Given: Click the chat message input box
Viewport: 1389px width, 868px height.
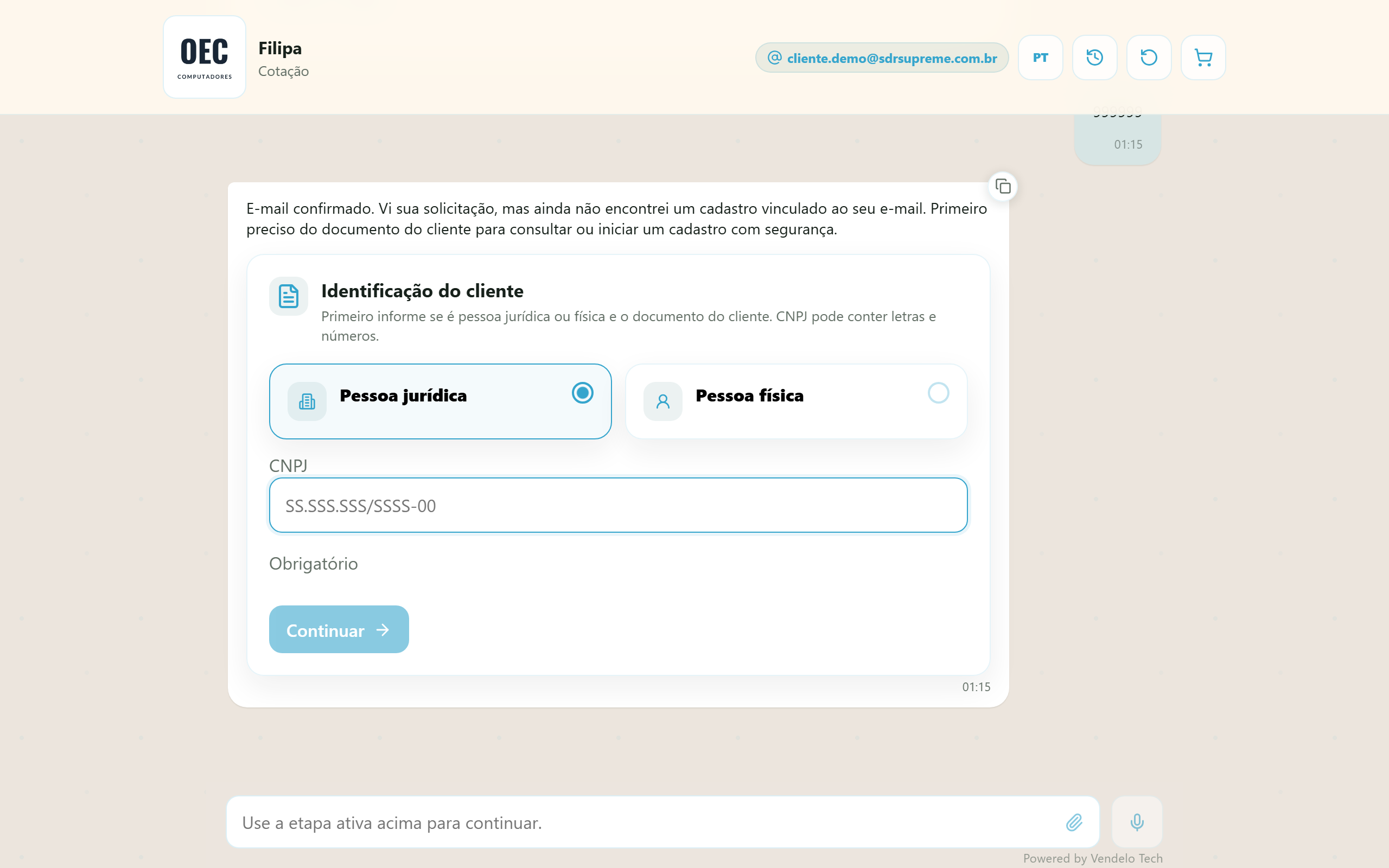Looking at the screenshot, I should pyautogui.click(x=663, y=822).
